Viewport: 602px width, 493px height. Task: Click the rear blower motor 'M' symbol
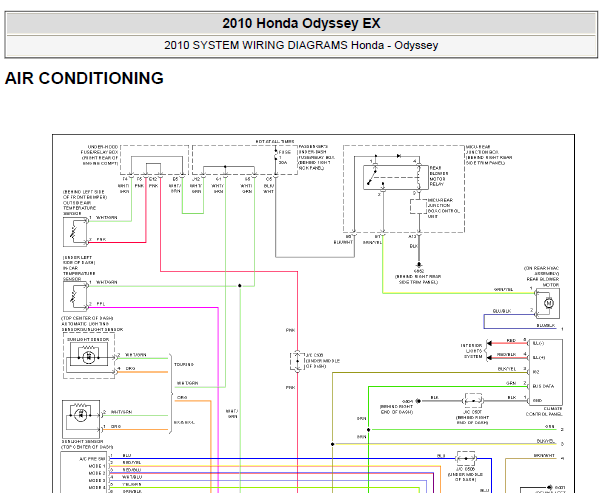coord(549,303)
